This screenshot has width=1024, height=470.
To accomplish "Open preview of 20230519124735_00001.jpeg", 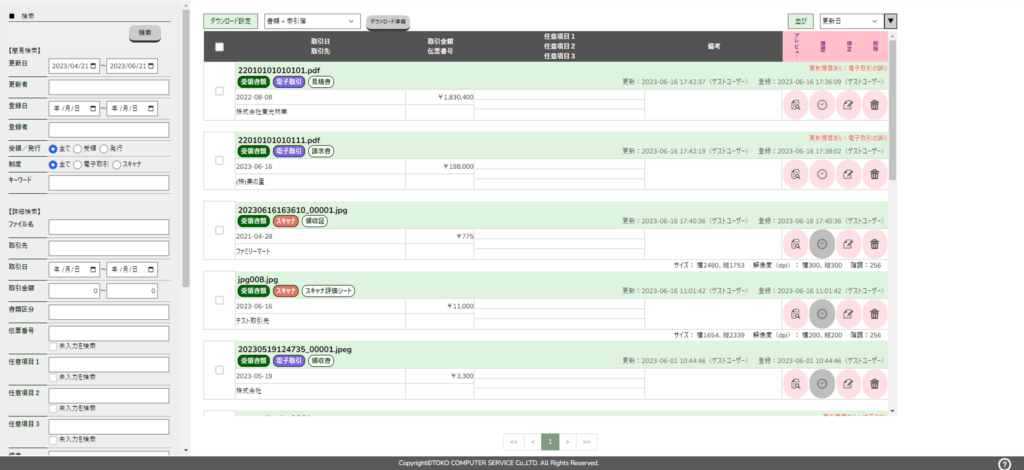I will coord(795,383).
